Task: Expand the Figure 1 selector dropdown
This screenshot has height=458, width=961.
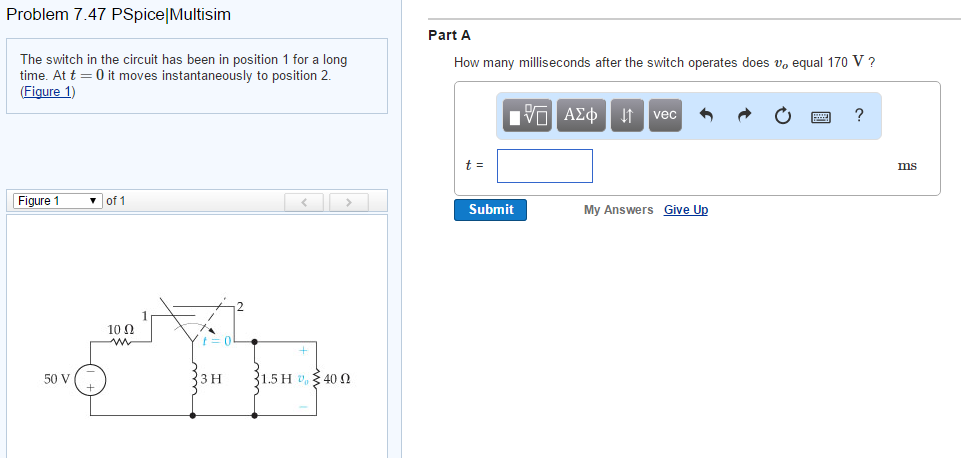Action: [x=56, y=201]
